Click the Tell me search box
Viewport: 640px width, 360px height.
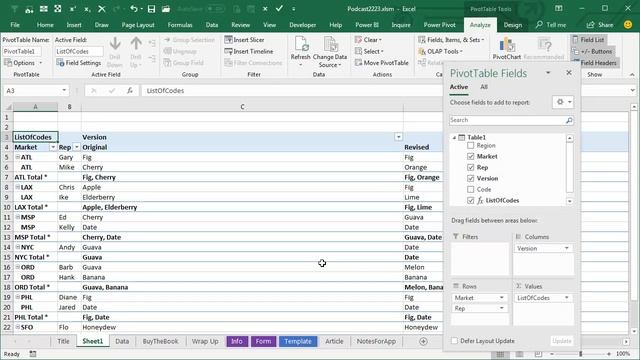(551, 25)
